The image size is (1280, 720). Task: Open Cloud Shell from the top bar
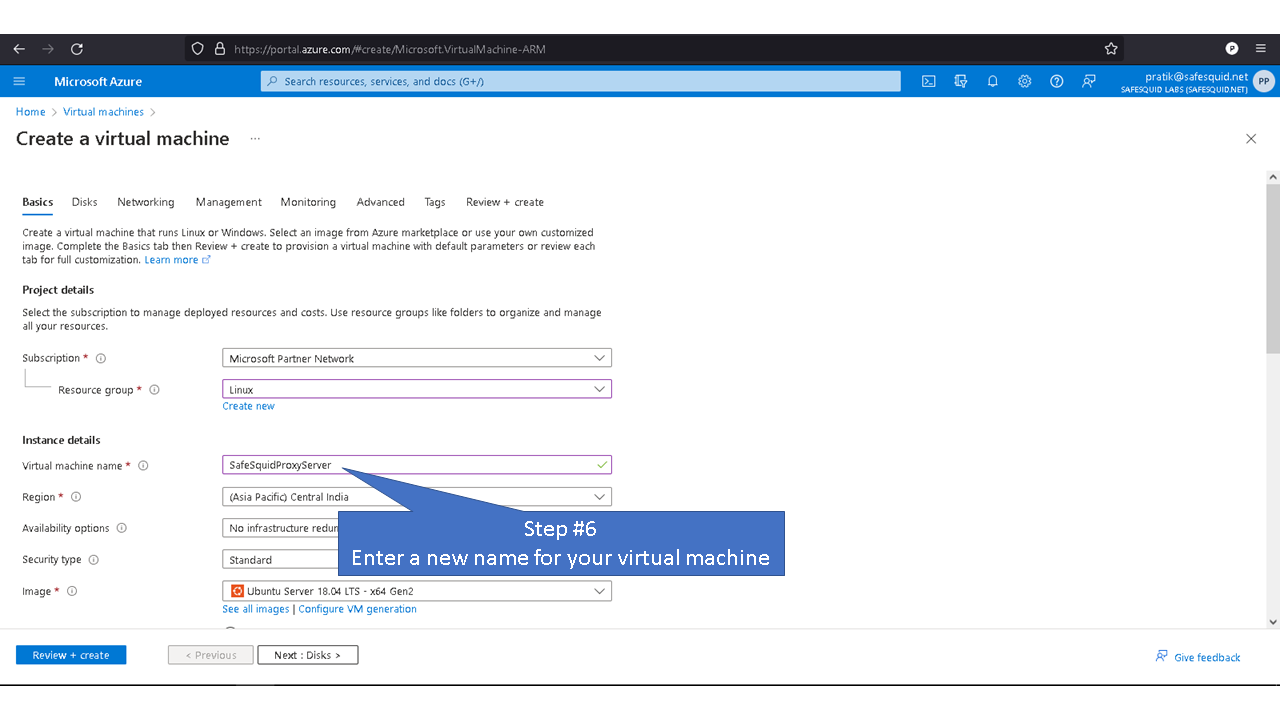click(x=928, y=81)
